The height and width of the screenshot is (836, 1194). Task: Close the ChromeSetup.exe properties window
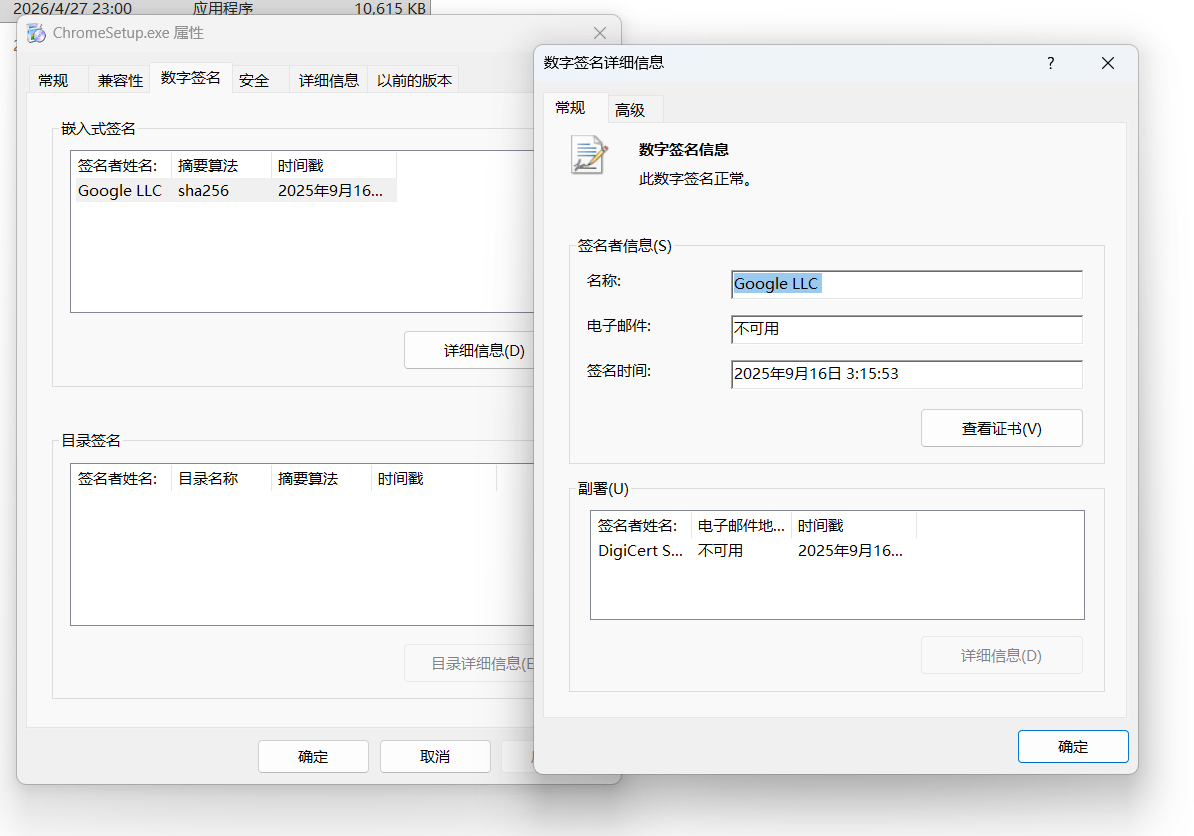coord(600,33)
